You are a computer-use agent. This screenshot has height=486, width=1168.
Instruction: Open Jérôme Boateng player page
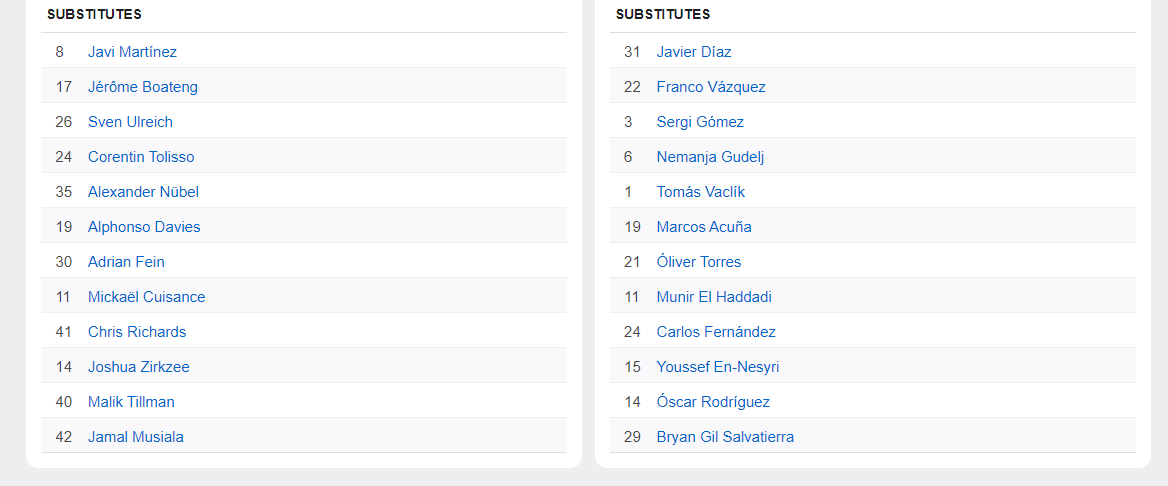(143, 87)
